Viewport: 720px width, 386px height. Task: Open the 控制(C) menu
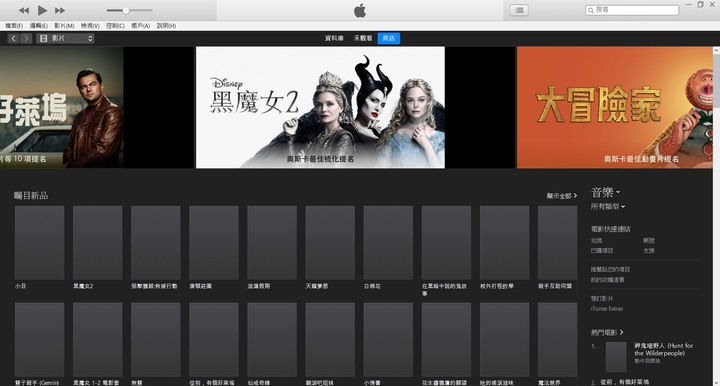(x=115, y=26)
